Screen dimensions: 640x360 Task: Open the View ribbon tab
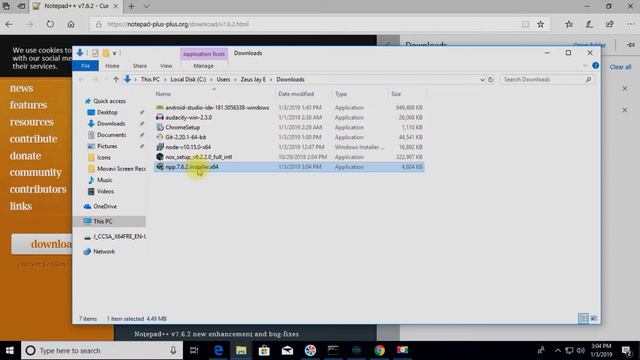(166, 66)
